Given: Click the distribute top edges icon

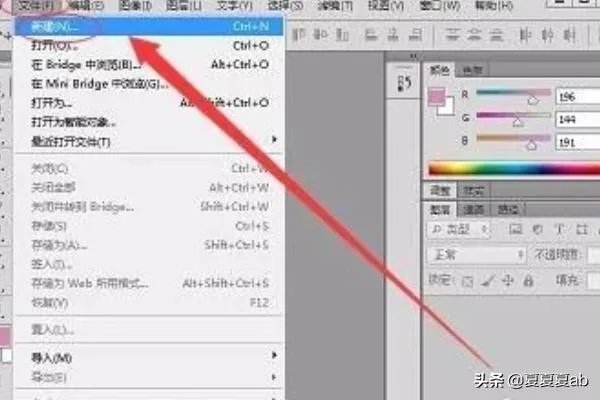Looking at the screenshot, I should (453, 35).
